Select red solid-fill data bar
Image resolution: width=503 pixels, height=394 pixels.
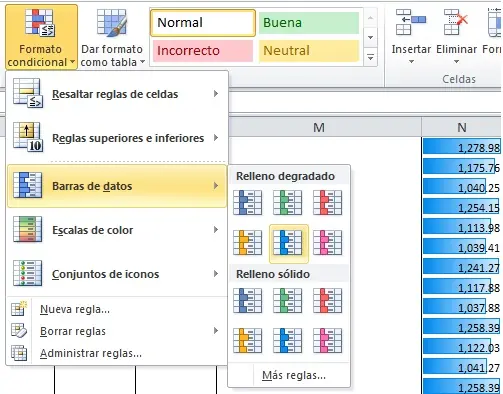pos(328,301)
